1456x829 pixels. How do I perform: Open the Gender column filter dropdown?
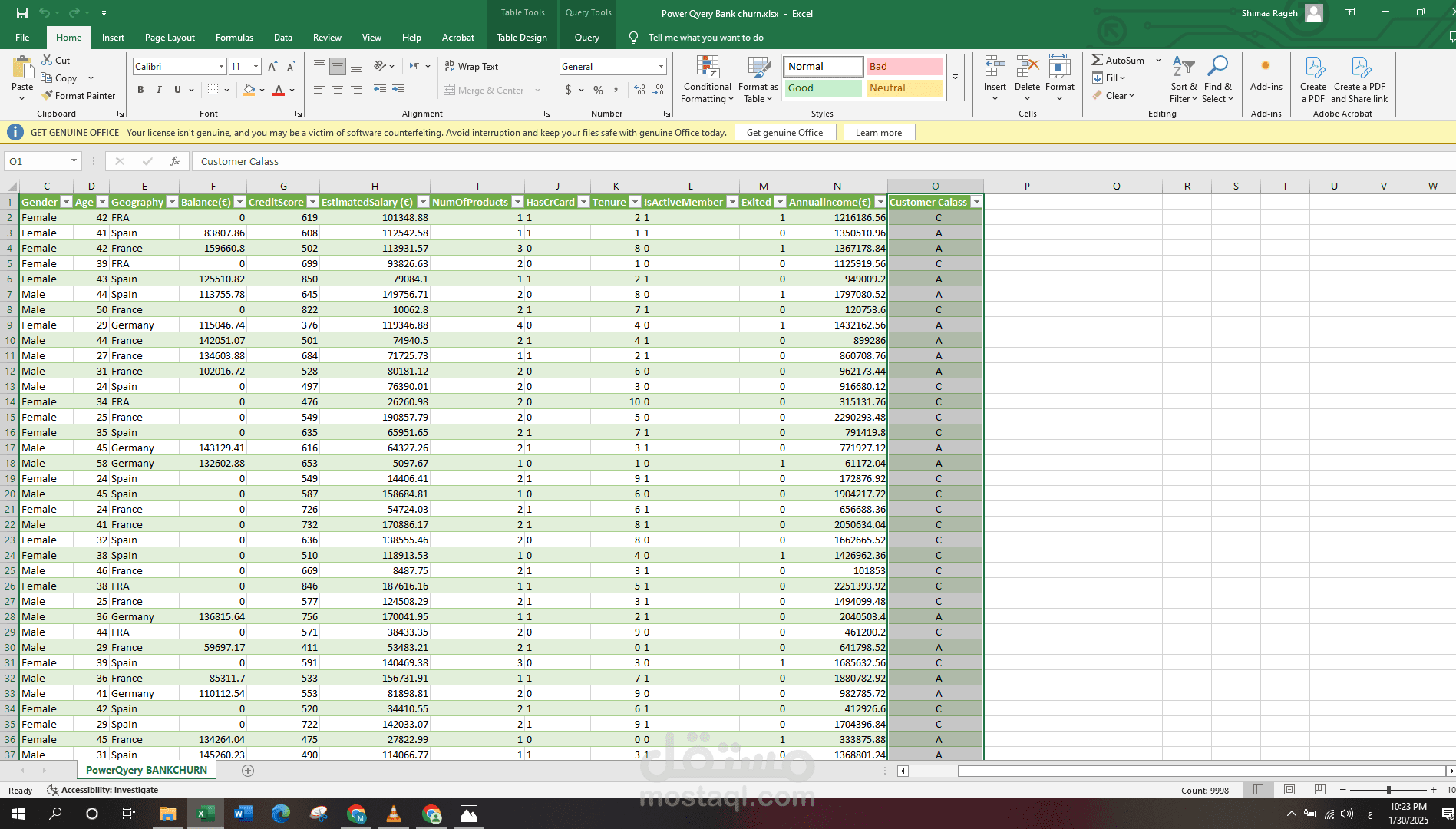(x=66, y=202)
